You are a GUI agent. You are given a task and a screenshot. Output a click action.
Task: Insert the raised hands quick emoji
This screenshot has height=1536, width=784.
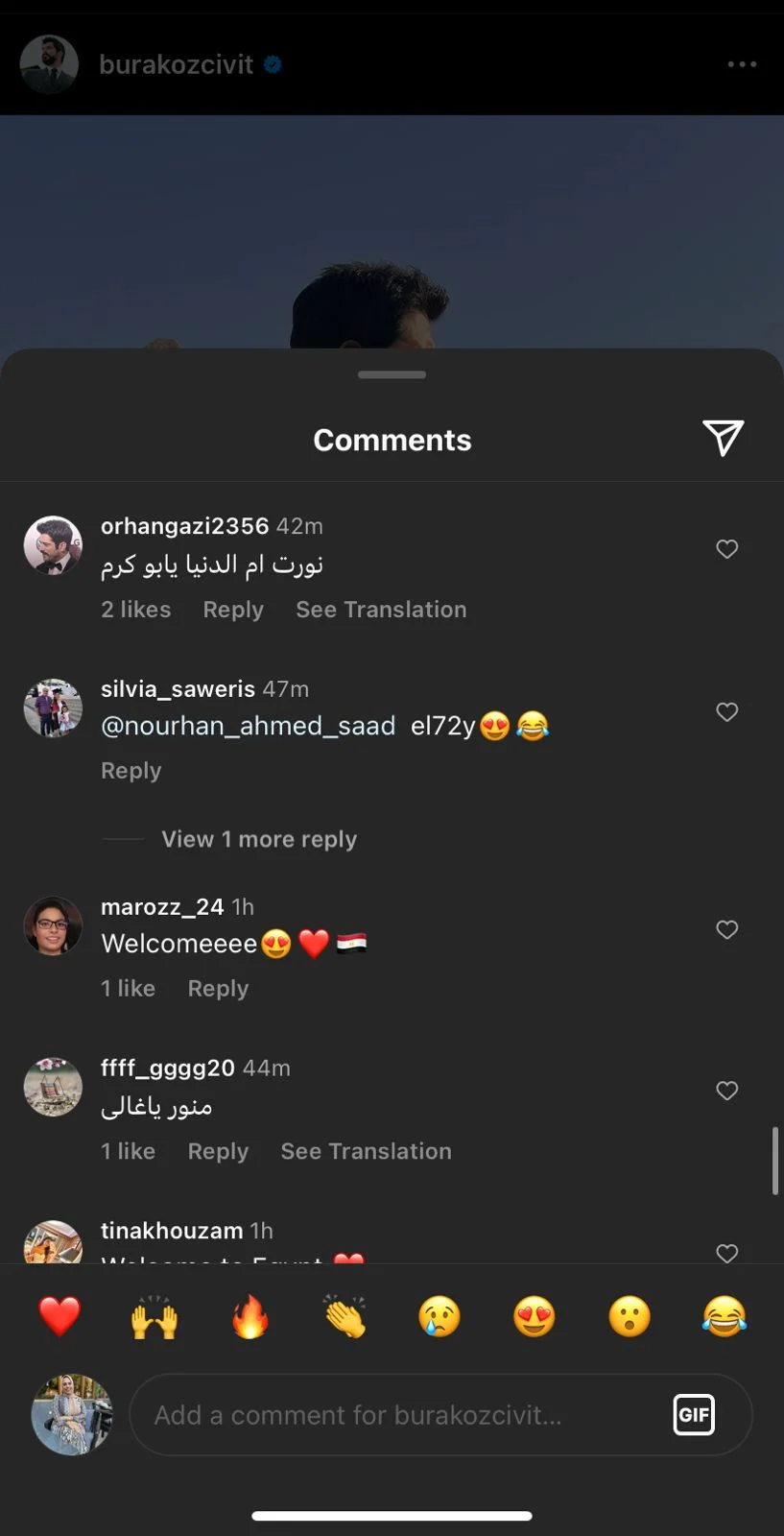pyautogui.click(x=154, y=1316)
